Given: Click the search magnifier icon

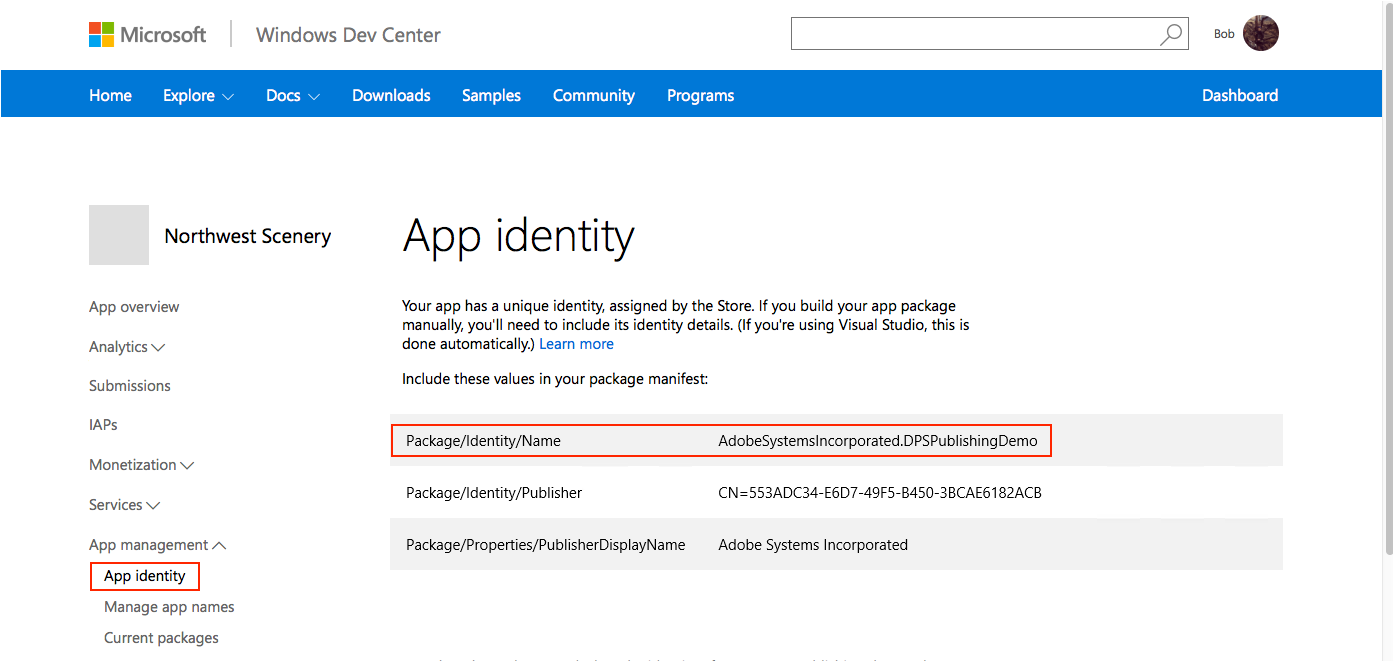Looking at the screenshot, I should coord(1170,34).
